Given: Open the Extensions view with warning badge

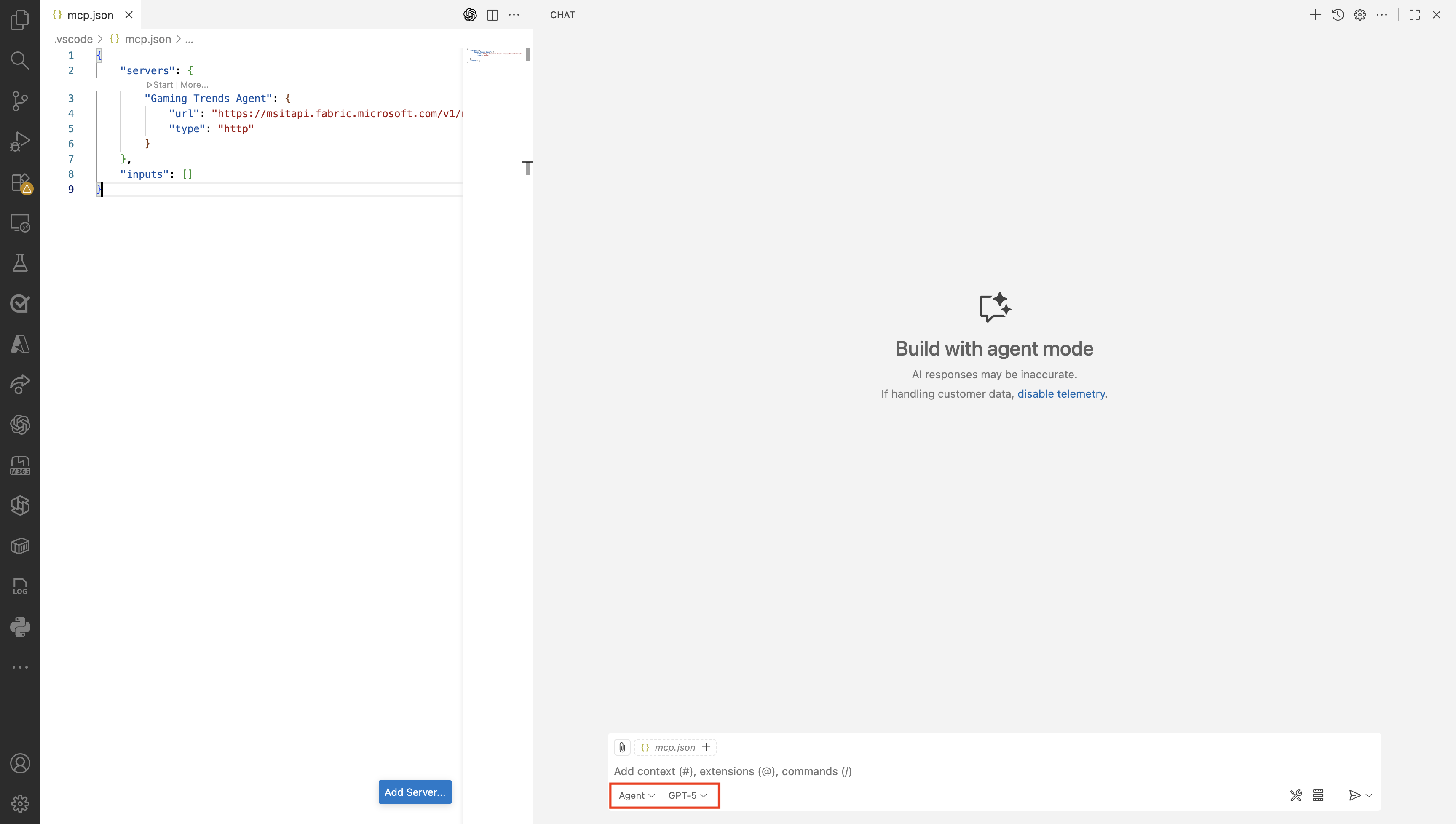Looking at the screenshot, I should click(20, 182).
